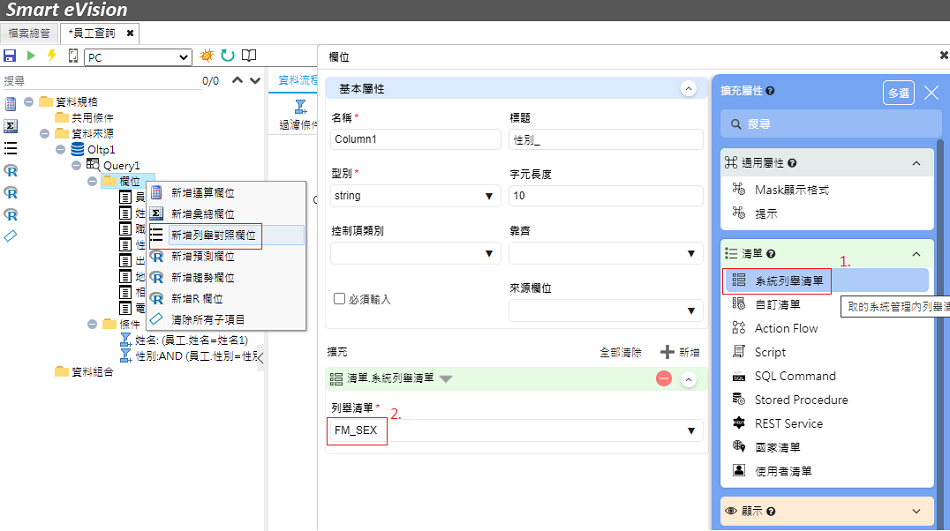Collapse the 基本屬性 section
Image resolution: width=950 pixels, height=531 pixels.
pyautogui.click(x=688, y=88)
